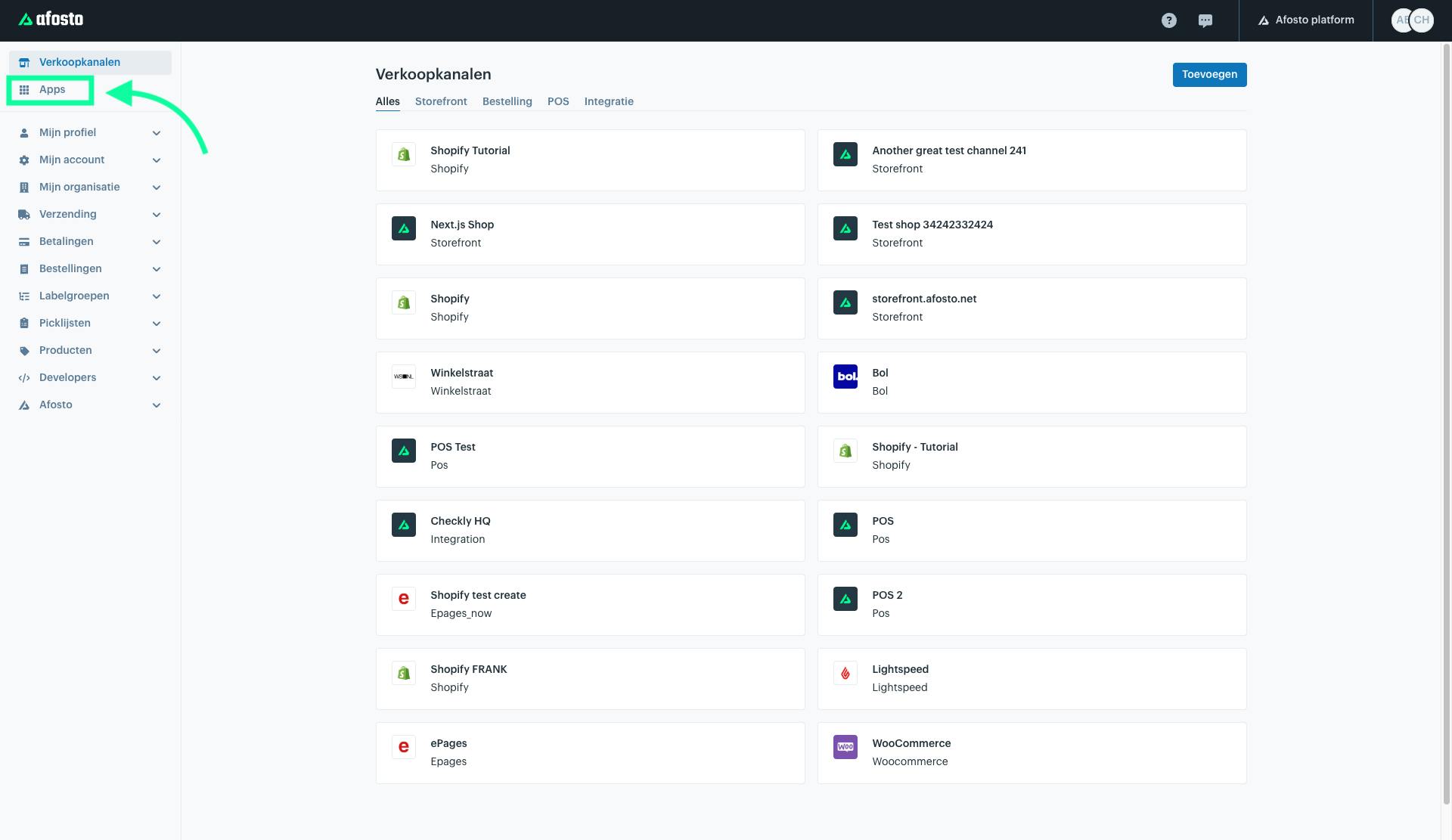
Task: Click the Mijn organisatie building icon
Action: (x=24, y=188)
